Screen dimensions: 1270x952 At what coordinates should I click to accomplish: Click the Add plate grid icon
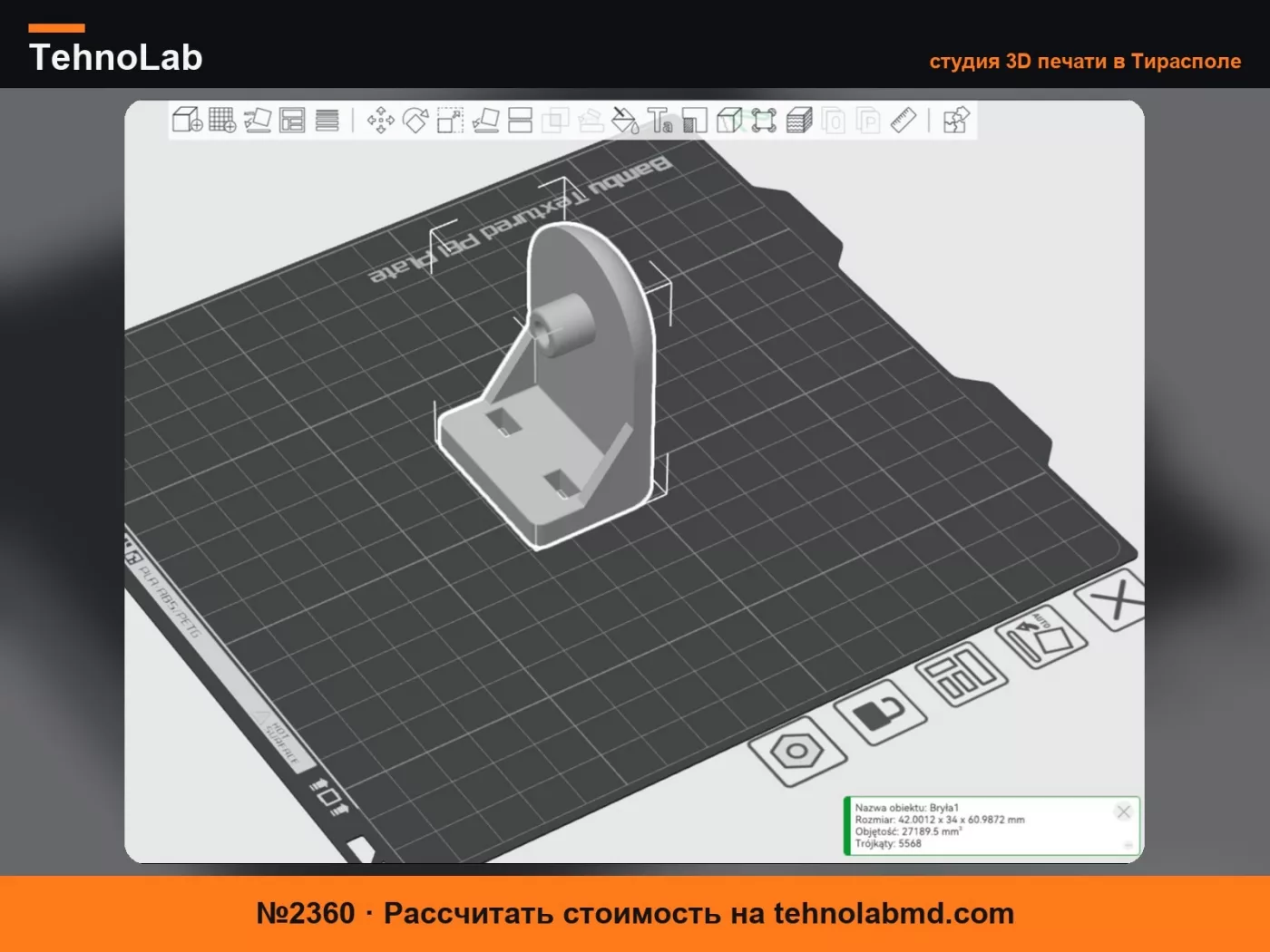click(x=222, y=120)
